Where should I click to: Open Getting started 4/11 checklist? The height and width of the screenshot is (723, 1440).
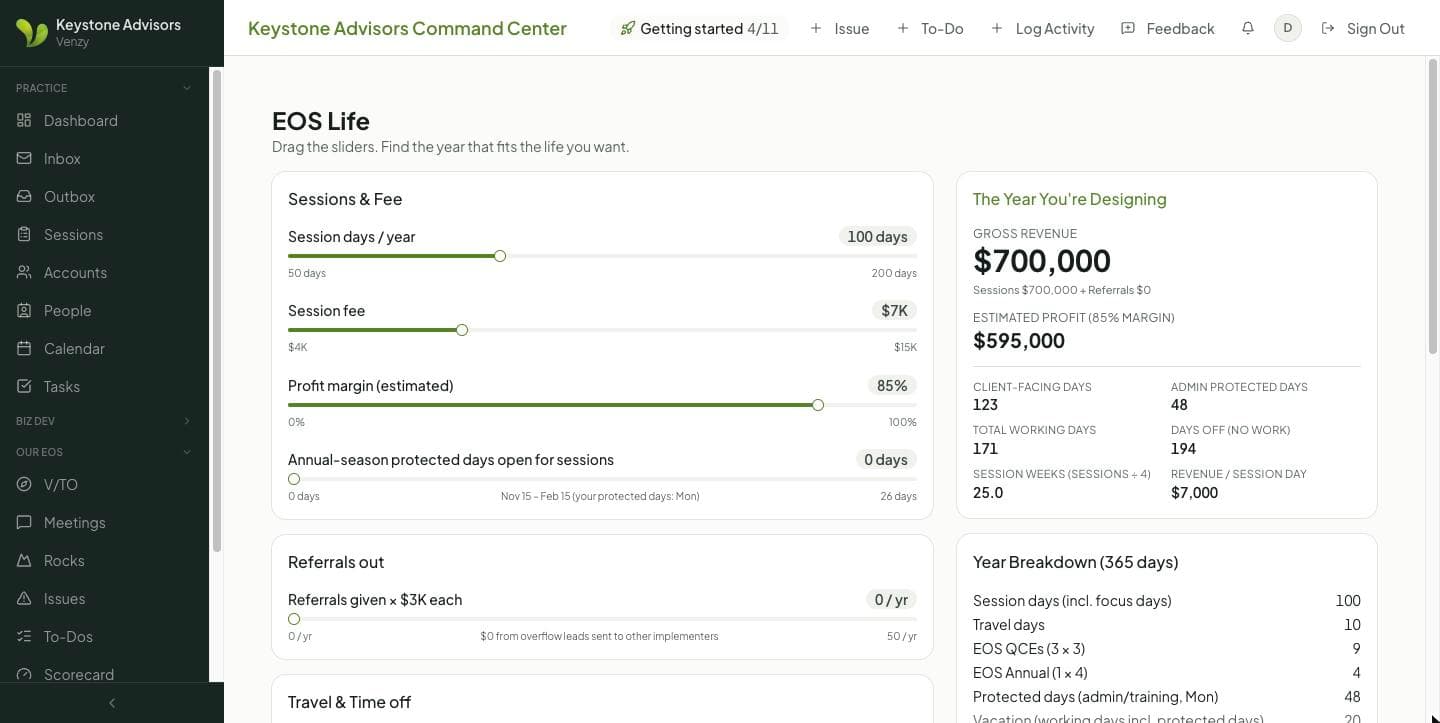tap(699, 28)
